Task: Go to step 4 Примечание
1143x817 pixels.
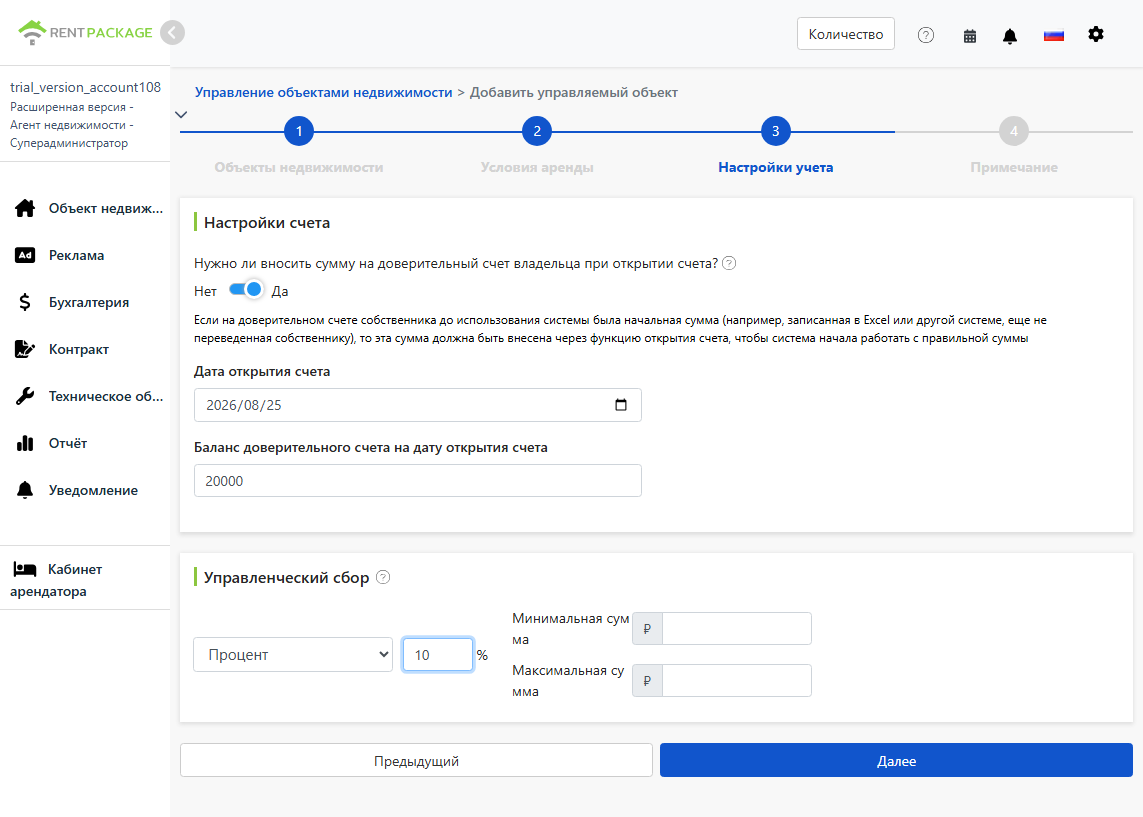Action: (1014, 131)
